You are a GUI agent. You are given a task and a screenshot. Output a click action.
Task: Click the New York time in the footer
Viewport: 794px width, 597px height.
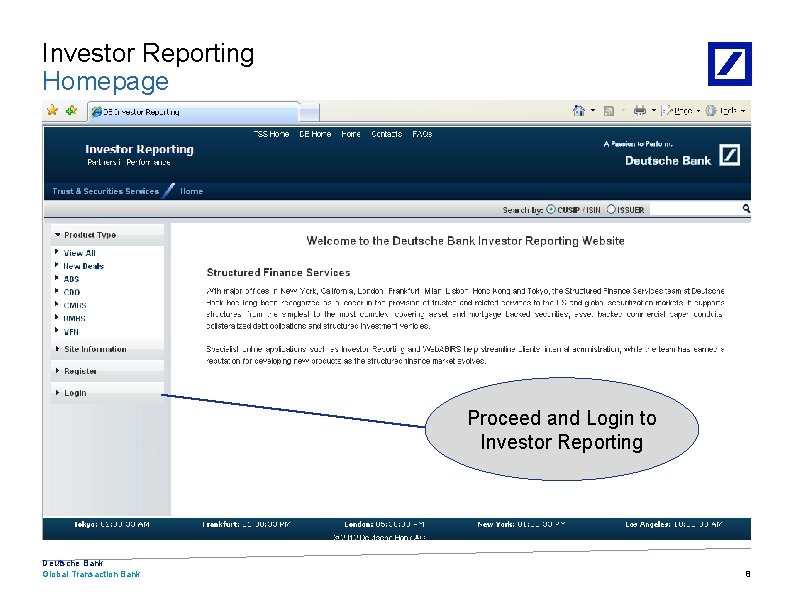pos(521,525)
